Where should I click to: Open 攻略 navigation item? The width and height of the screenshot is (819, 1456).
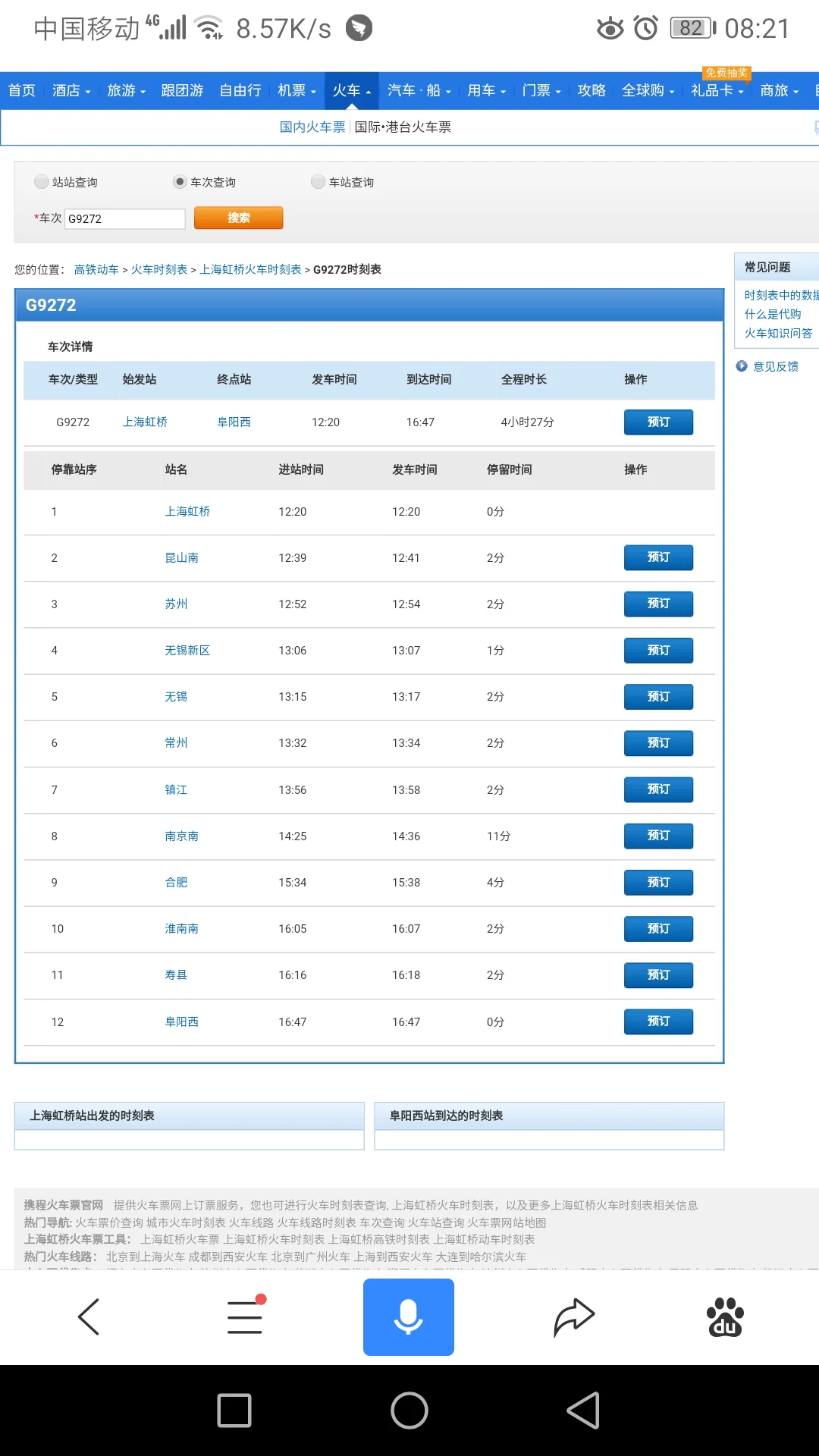(x=591, y=90)
